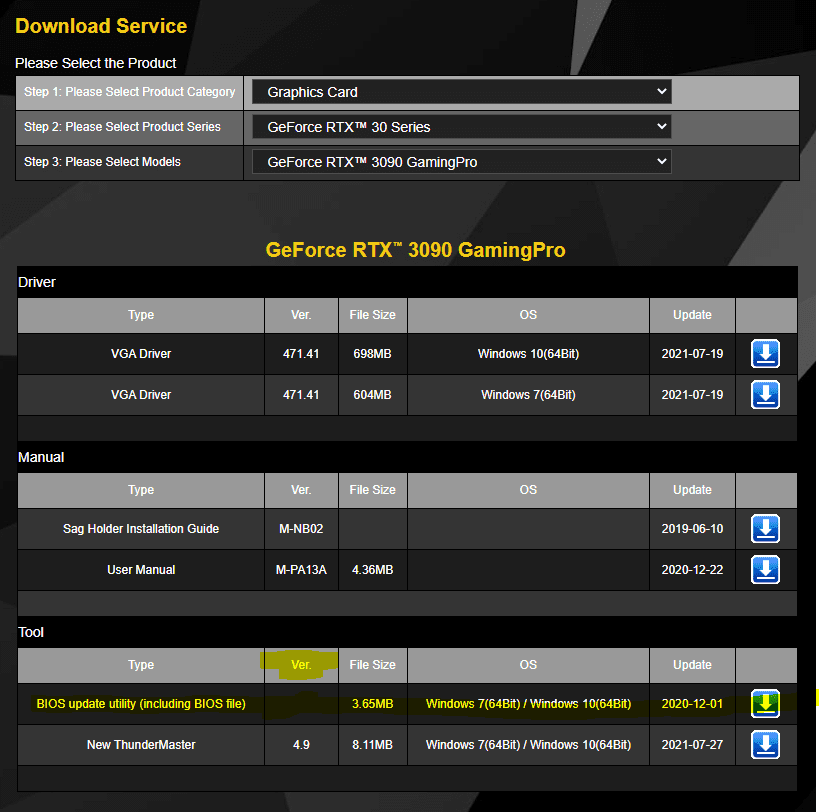Screen dimensions: 819x812
Task: Click the 'Manual' section heading
Action: 41,457
